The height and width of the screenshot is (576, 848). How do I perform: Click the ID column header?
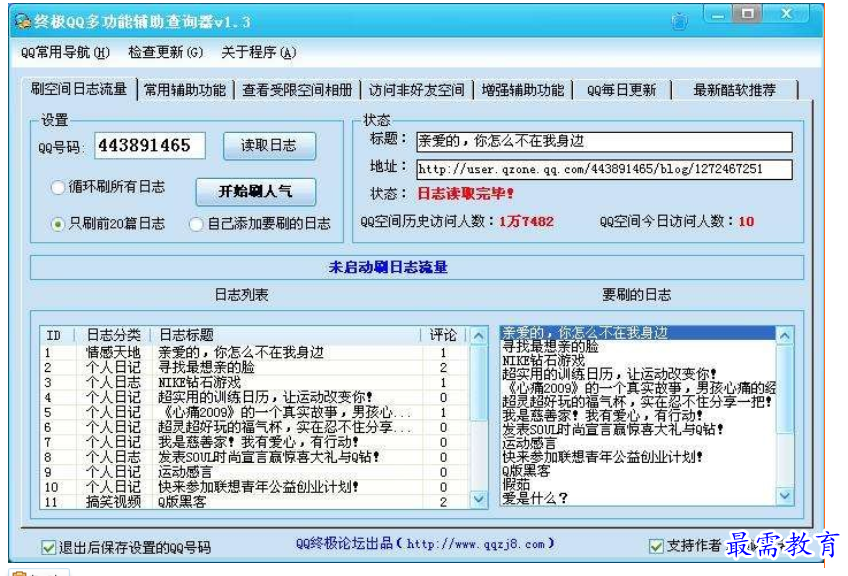[x=57, y=335]
